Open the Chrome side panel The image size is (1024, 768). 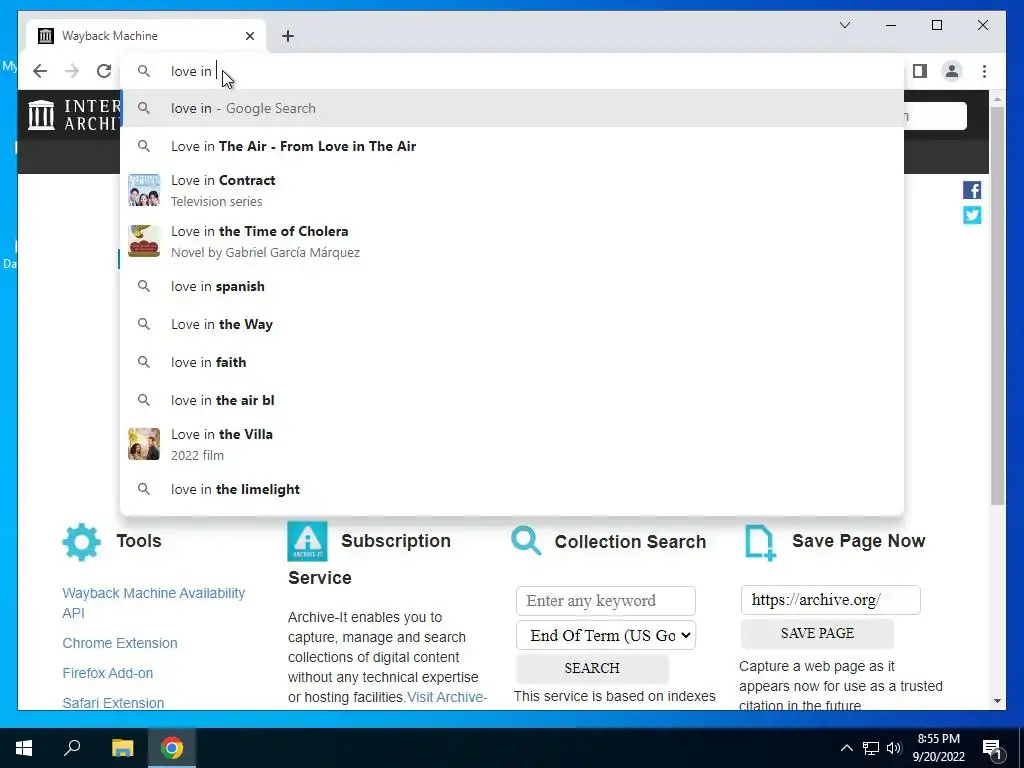[920, 71]
